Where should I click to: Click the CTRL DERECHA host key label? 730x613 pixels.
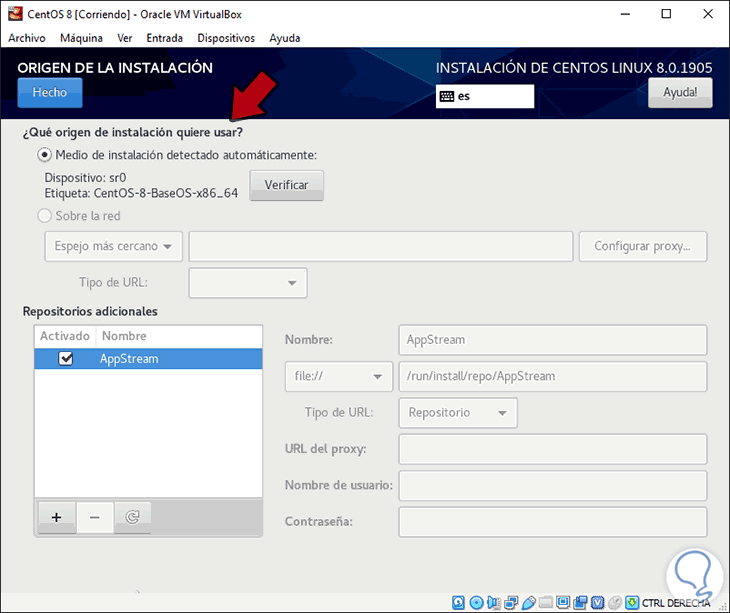coord(676,603)
